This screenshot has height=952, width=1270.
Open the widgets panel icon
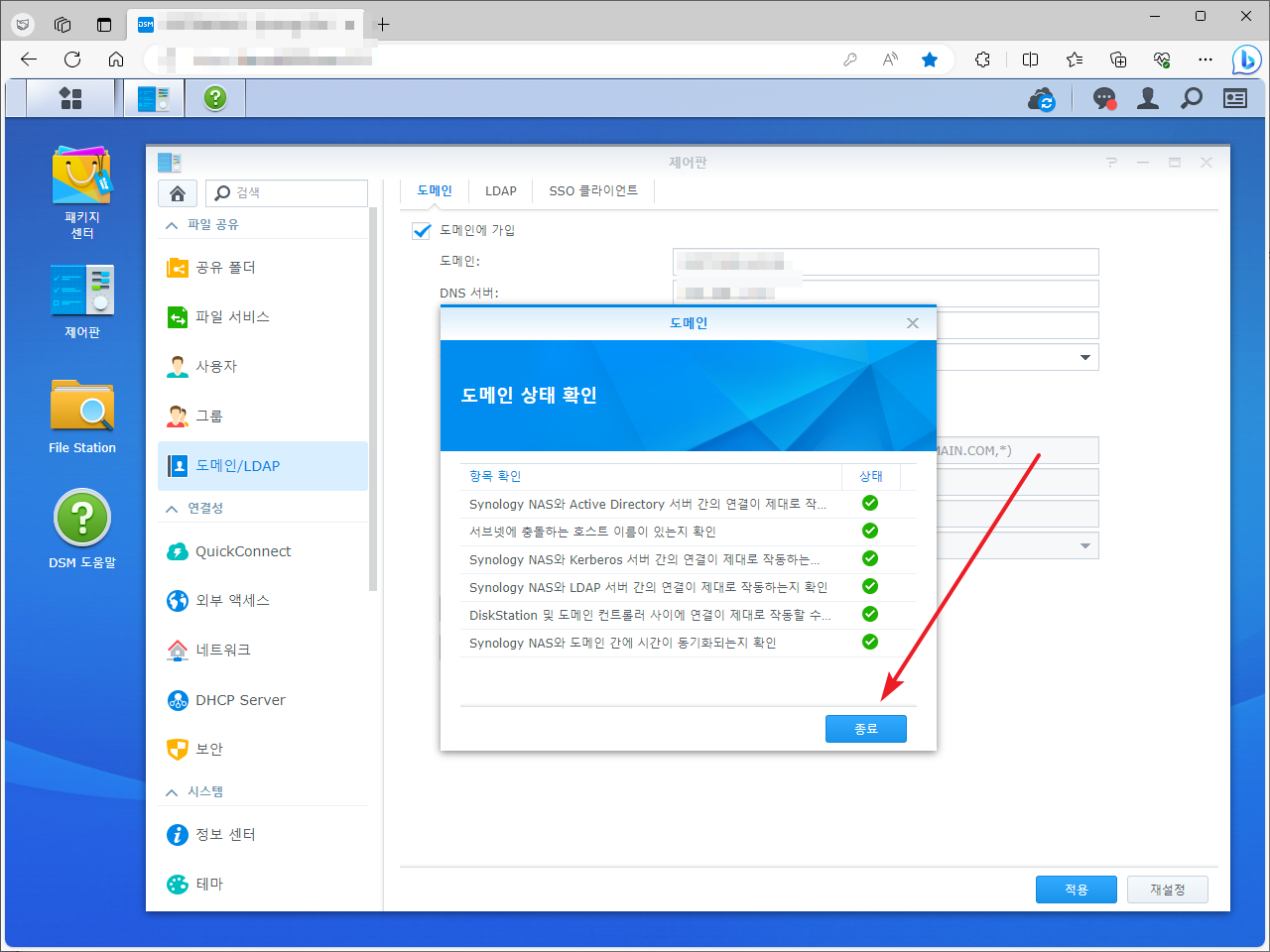(1235, 98)
